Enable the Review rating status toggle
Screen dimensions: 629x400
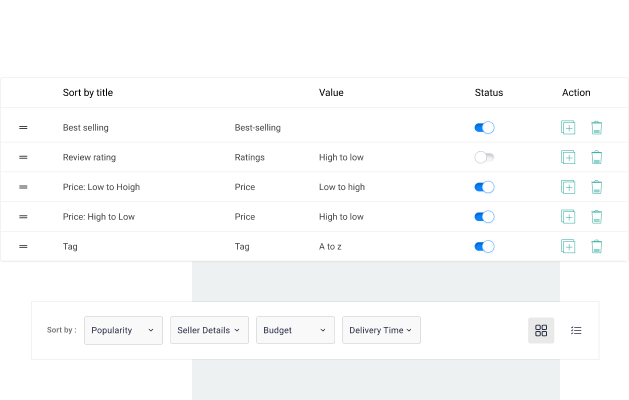point(484,158)
